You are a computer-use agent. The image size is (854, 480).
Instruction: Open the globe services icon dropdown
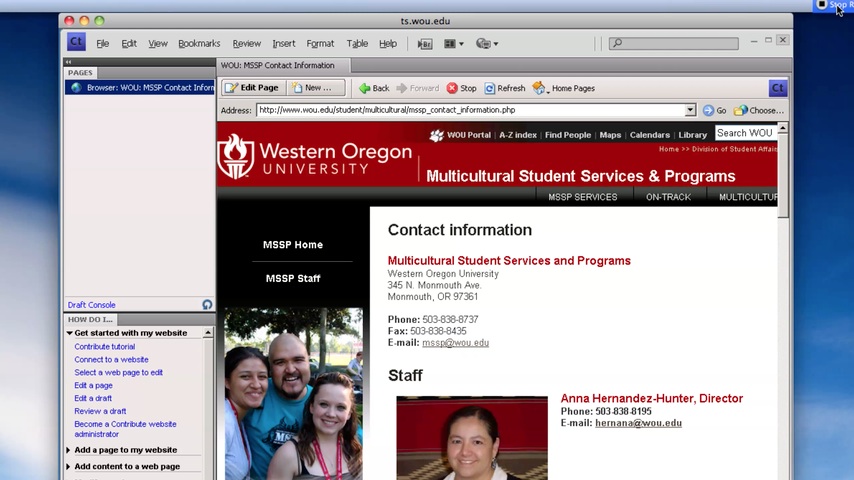486,44
